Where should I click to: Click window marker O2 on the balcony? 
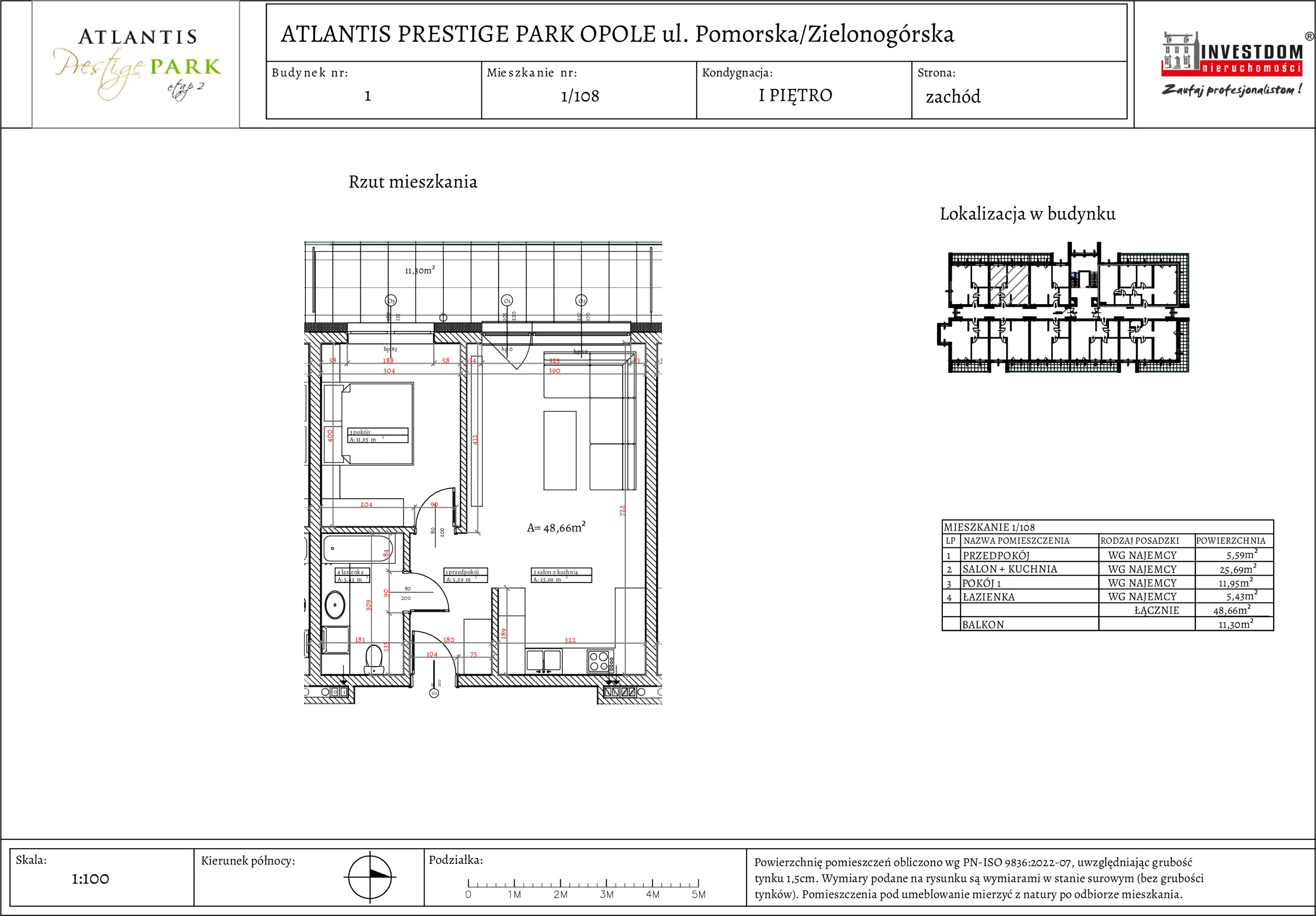[581, 300]
